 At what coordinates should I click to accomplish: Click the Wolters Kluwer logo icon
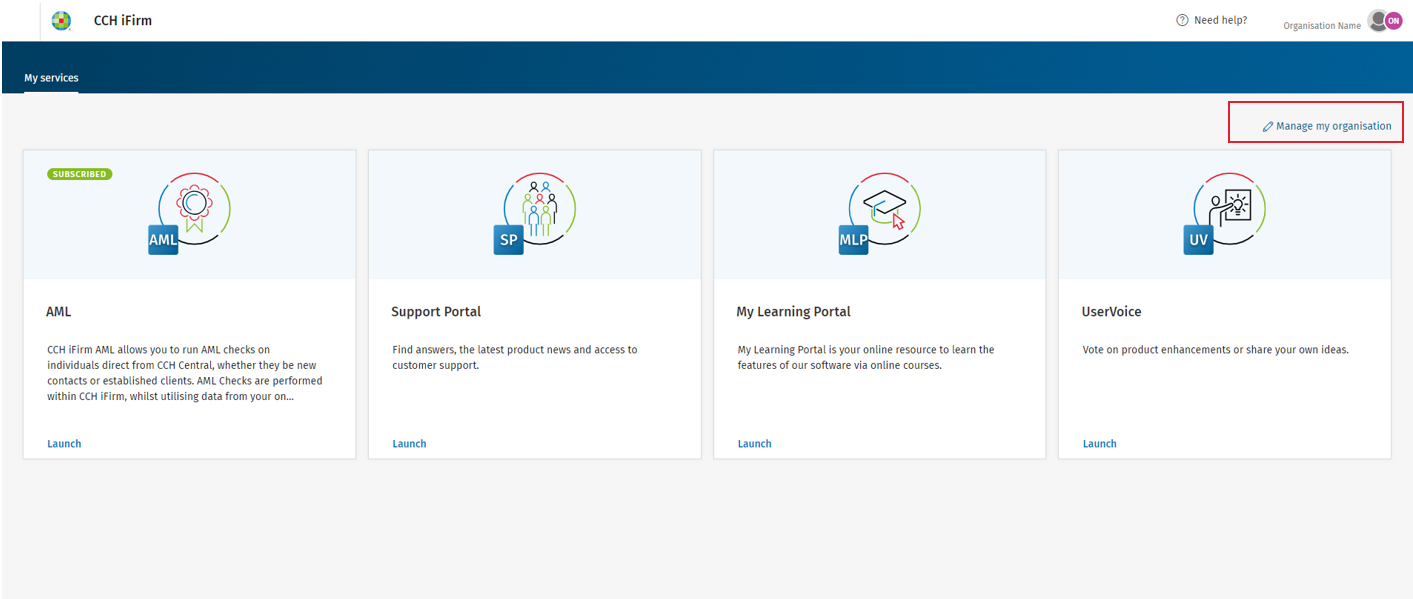pyautogui.click(x=62, y=20)
